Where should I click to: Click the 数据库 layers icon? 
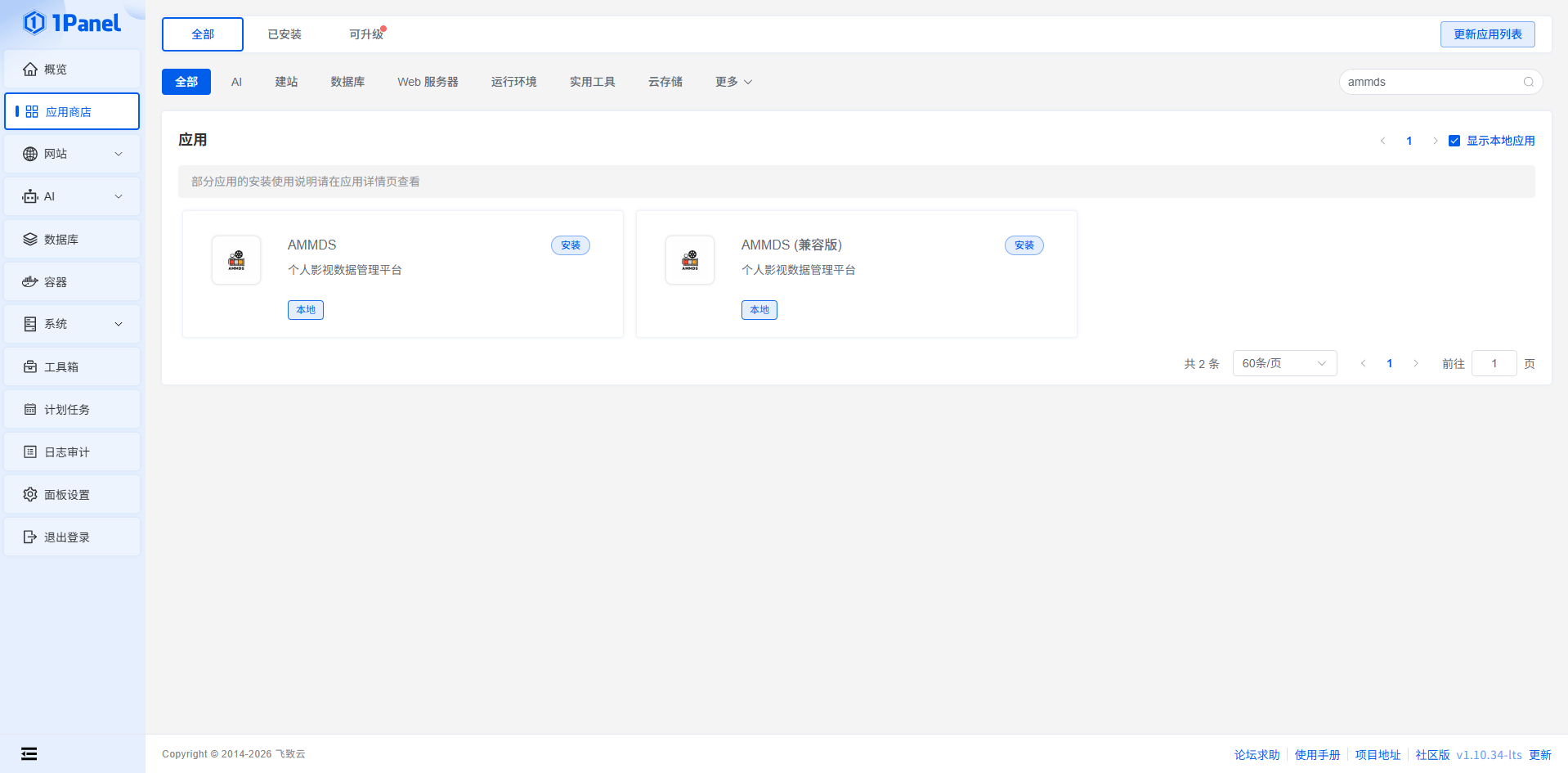[30, 240]
